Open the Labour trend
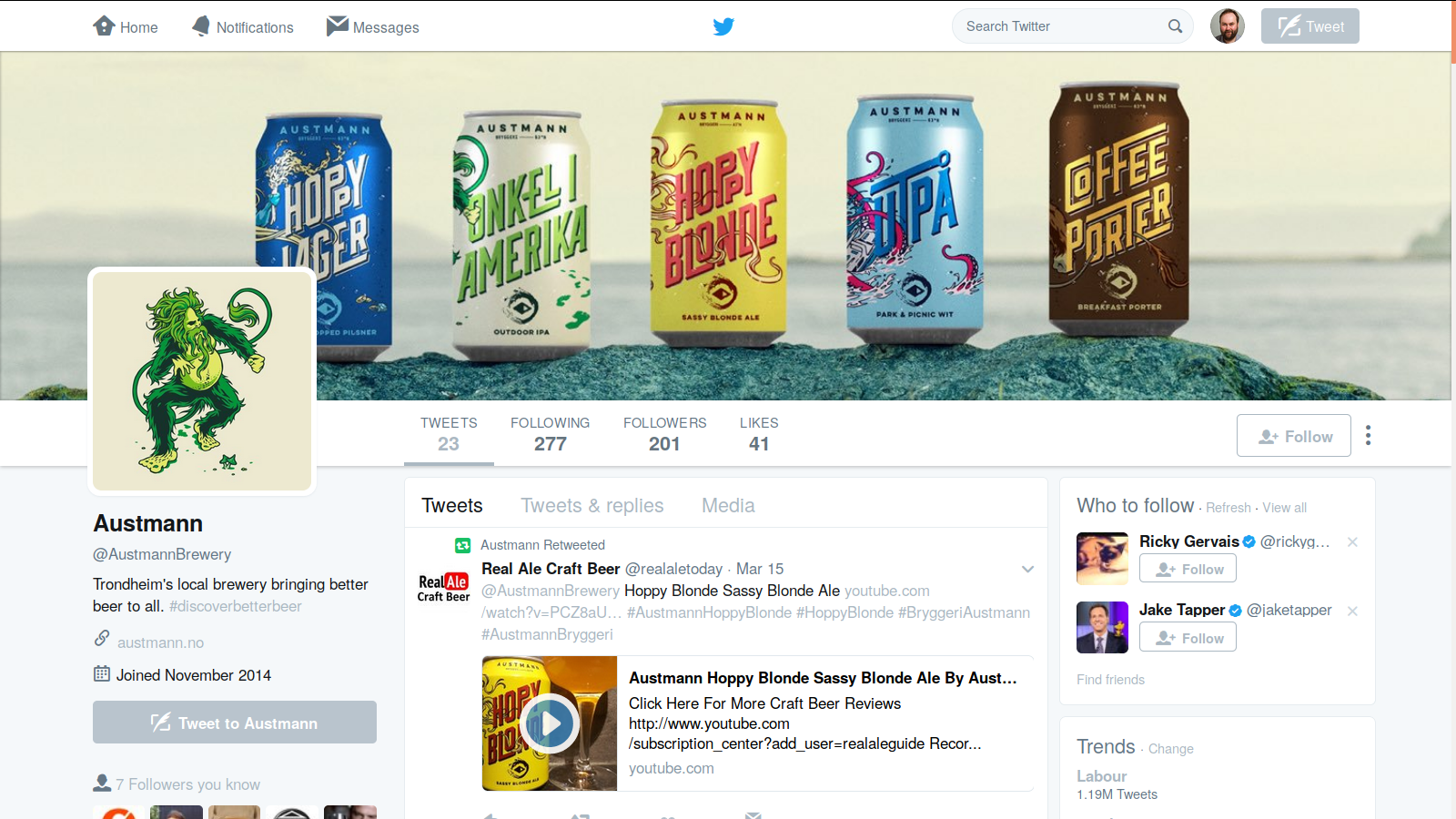 coord(1101,776)
